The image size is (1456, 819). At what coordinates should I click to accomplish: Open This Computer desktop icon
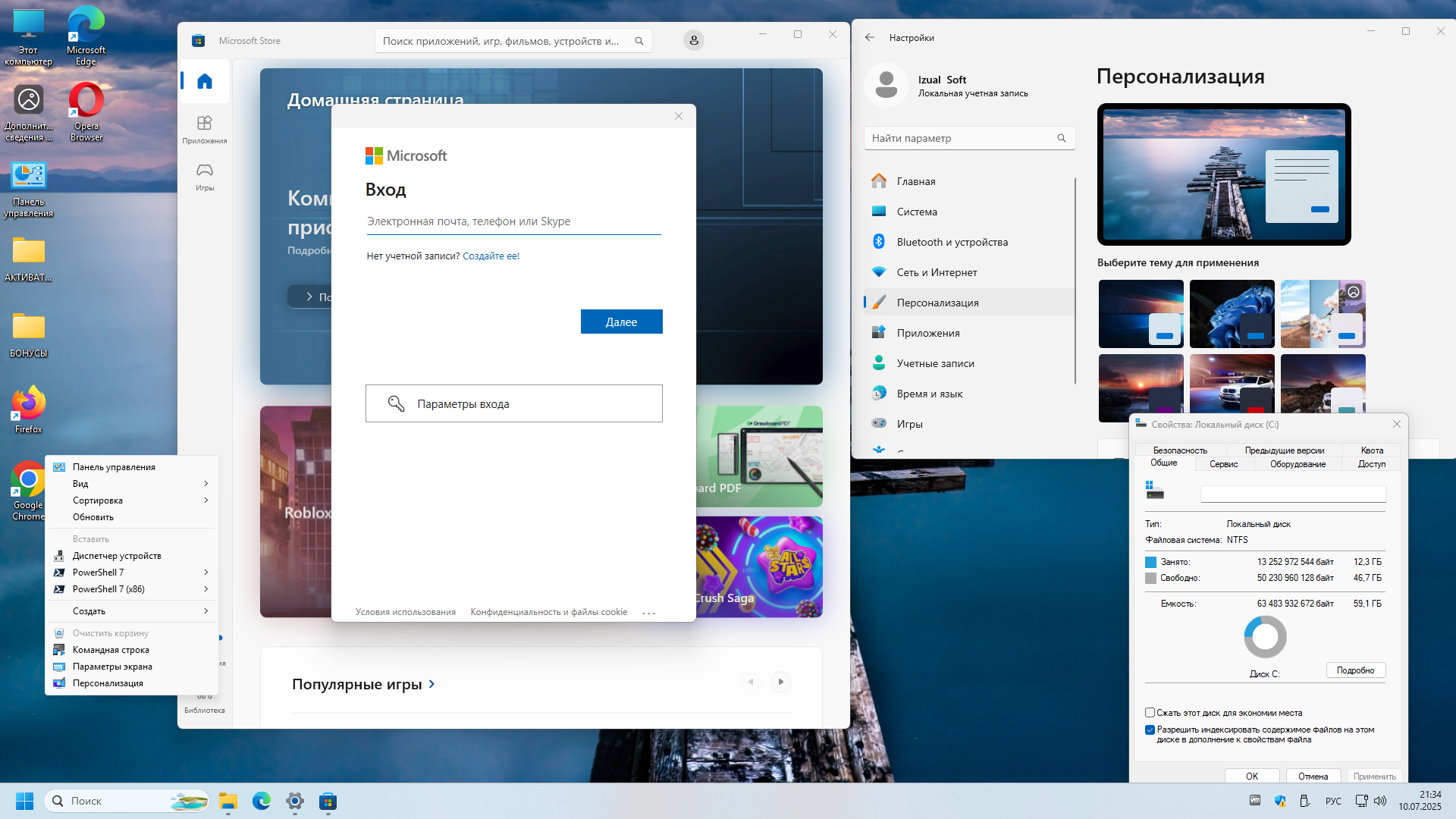28,38
